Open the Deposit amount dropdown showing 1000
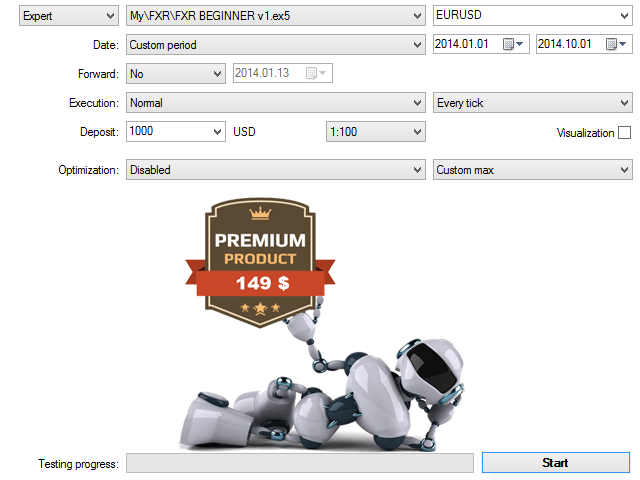This screenshot has height=480, width=640. (x=217, y=131)
